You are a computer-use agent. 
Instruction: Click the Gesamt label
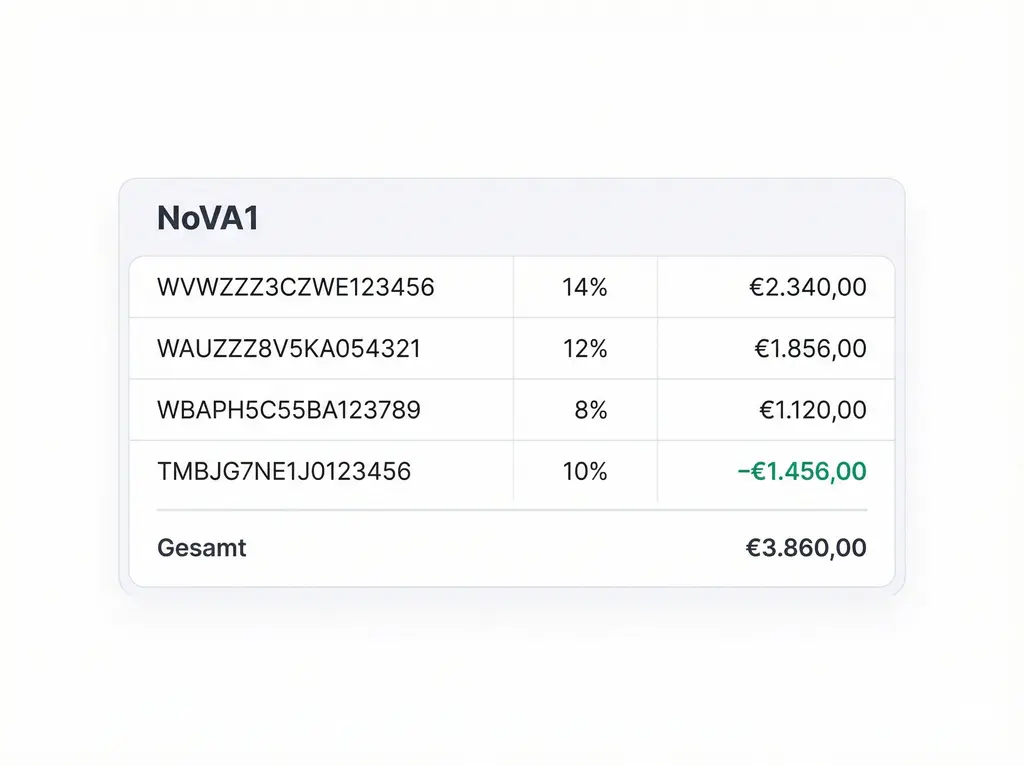click(x=202, y=548)
